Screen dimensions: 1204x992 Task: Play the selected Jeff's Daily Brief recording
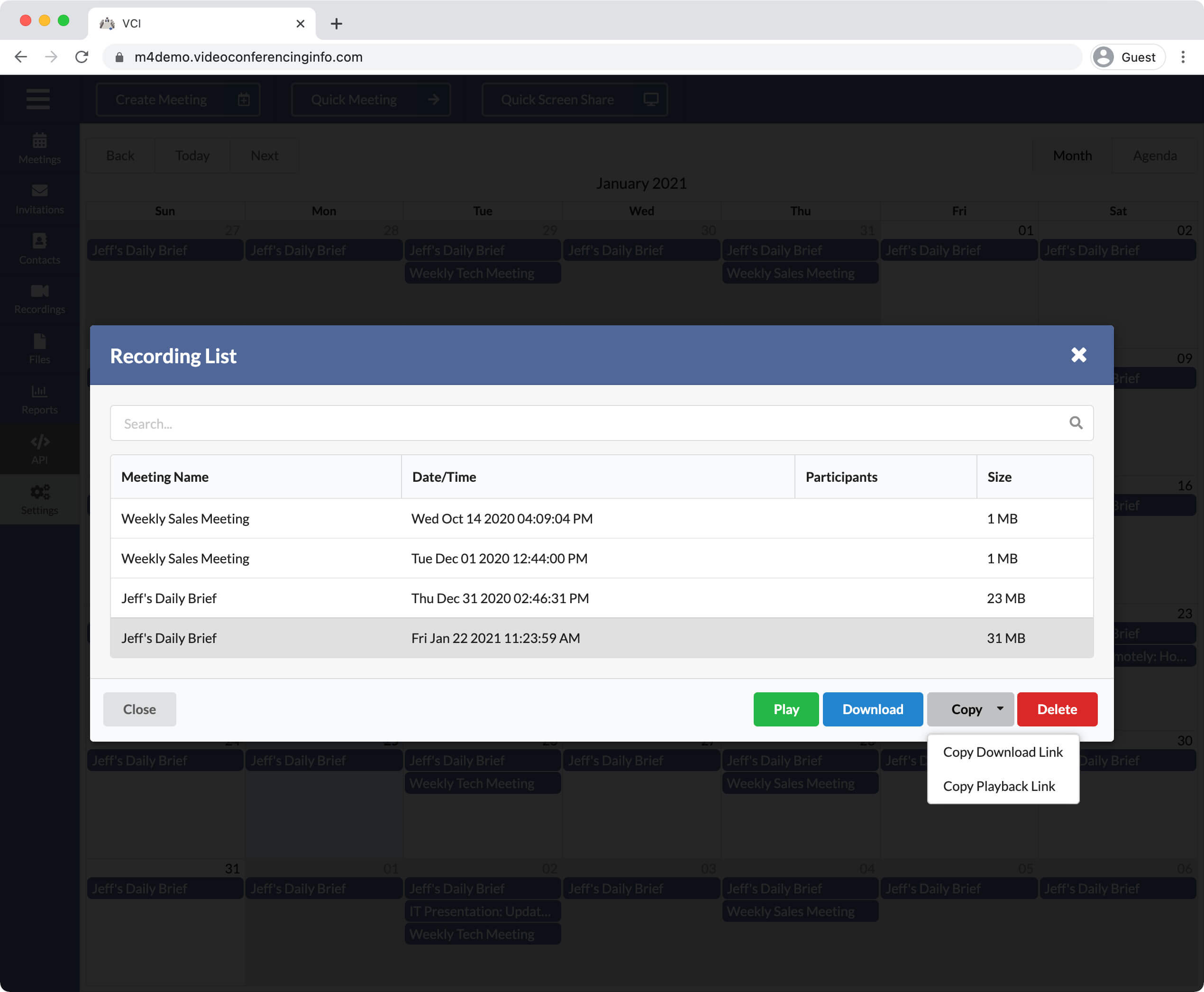[786, 708]
